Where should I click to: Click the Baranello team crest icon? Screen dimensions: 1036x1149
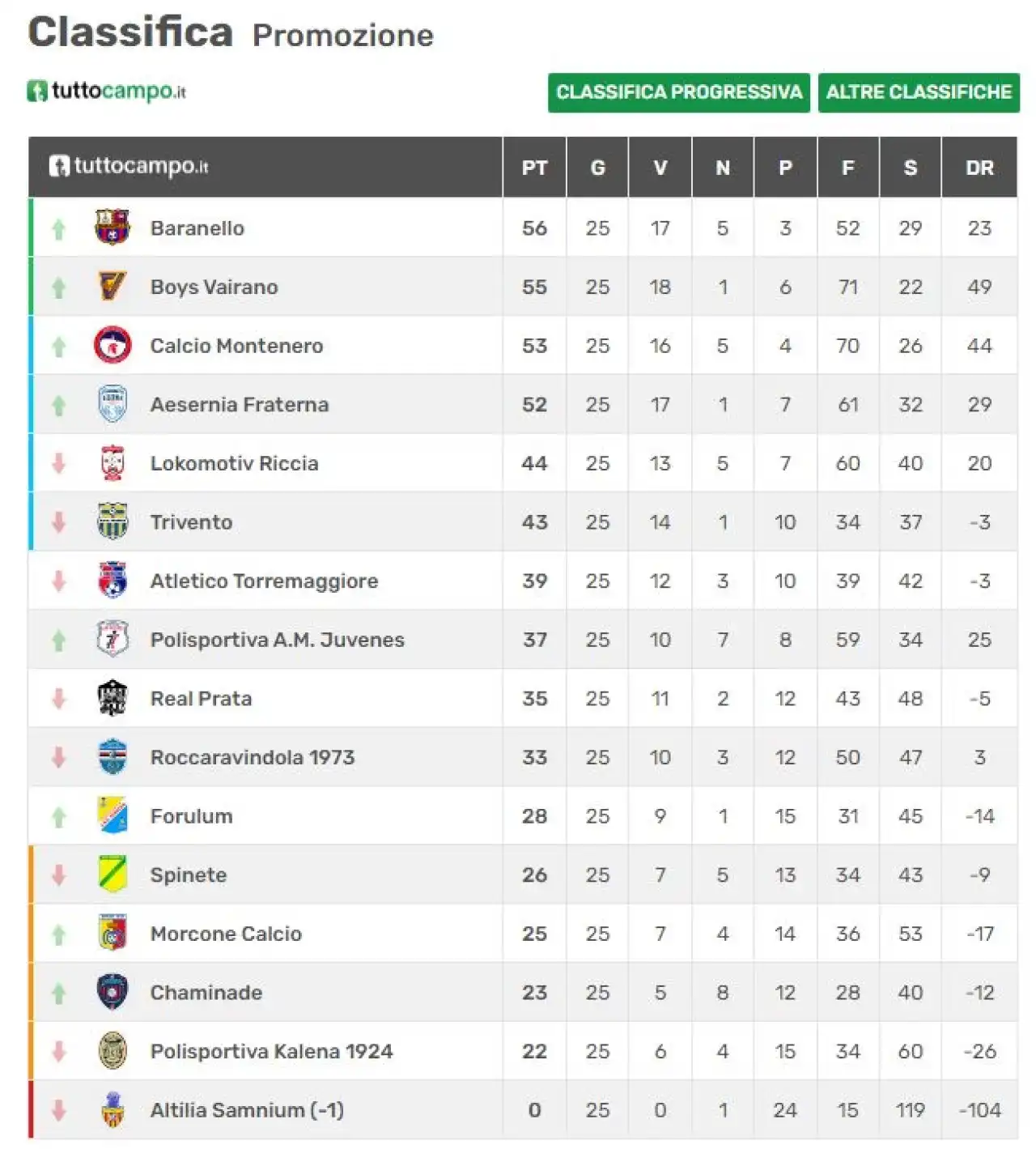click(x=112, y=228)
